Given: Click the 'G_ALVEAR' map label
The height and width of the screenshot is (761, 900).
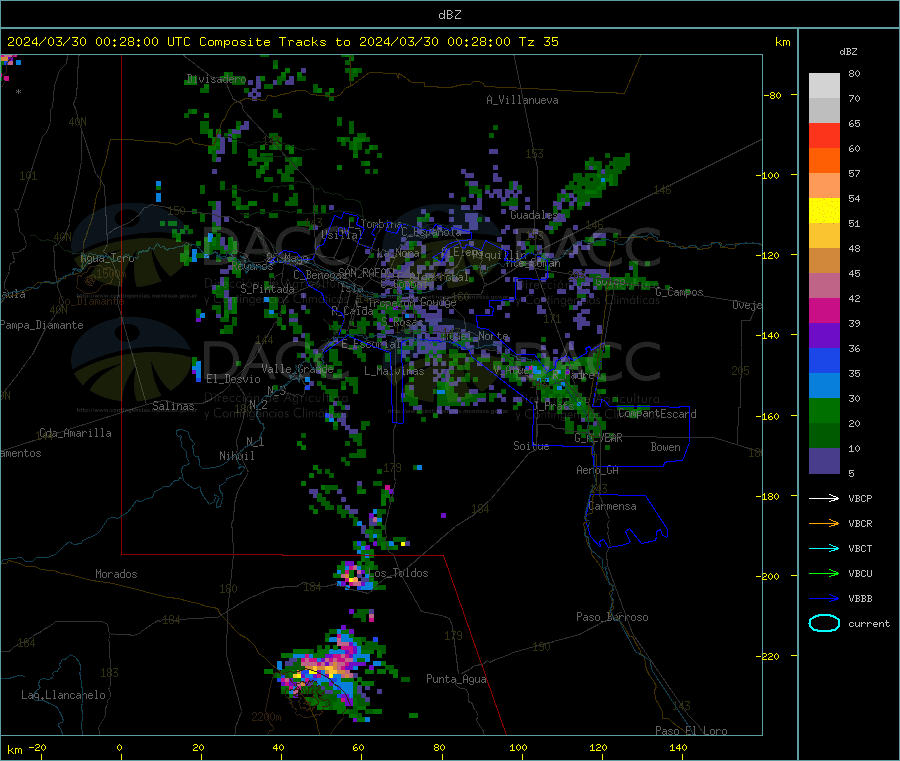Looking at the screenshot, I should [598, 438].
